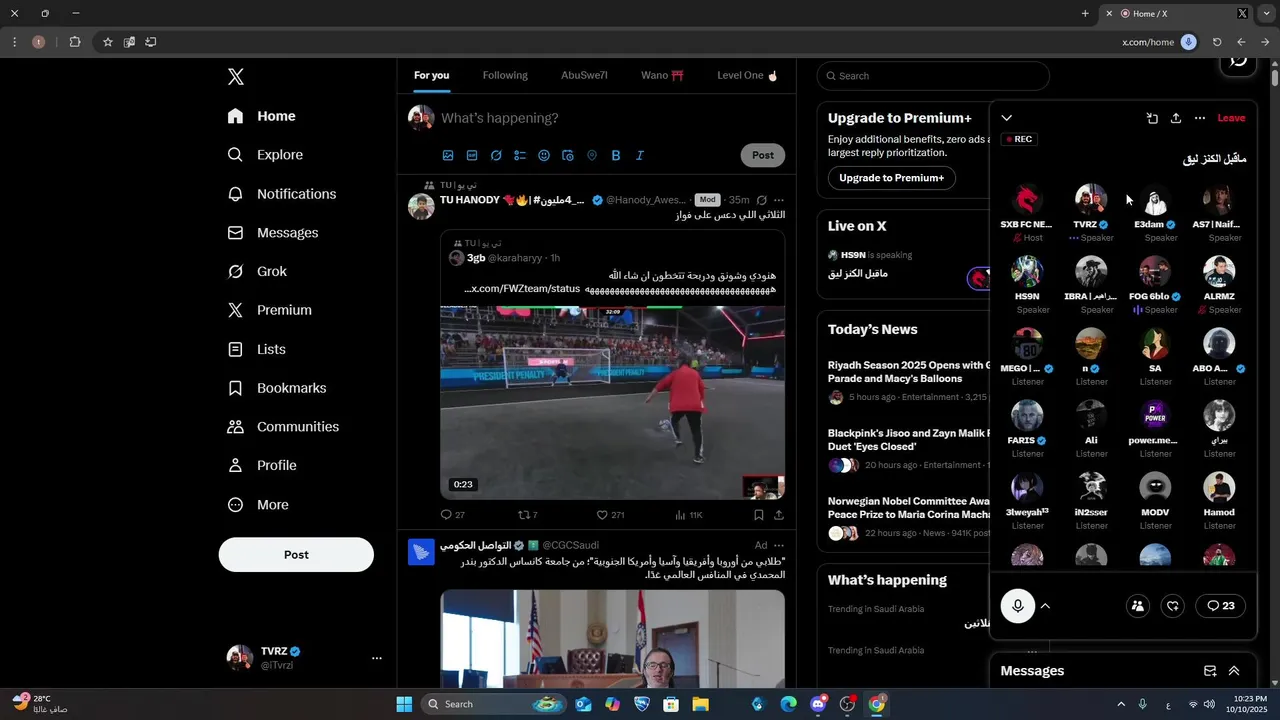Play the penalty kick video

point(612,402)
